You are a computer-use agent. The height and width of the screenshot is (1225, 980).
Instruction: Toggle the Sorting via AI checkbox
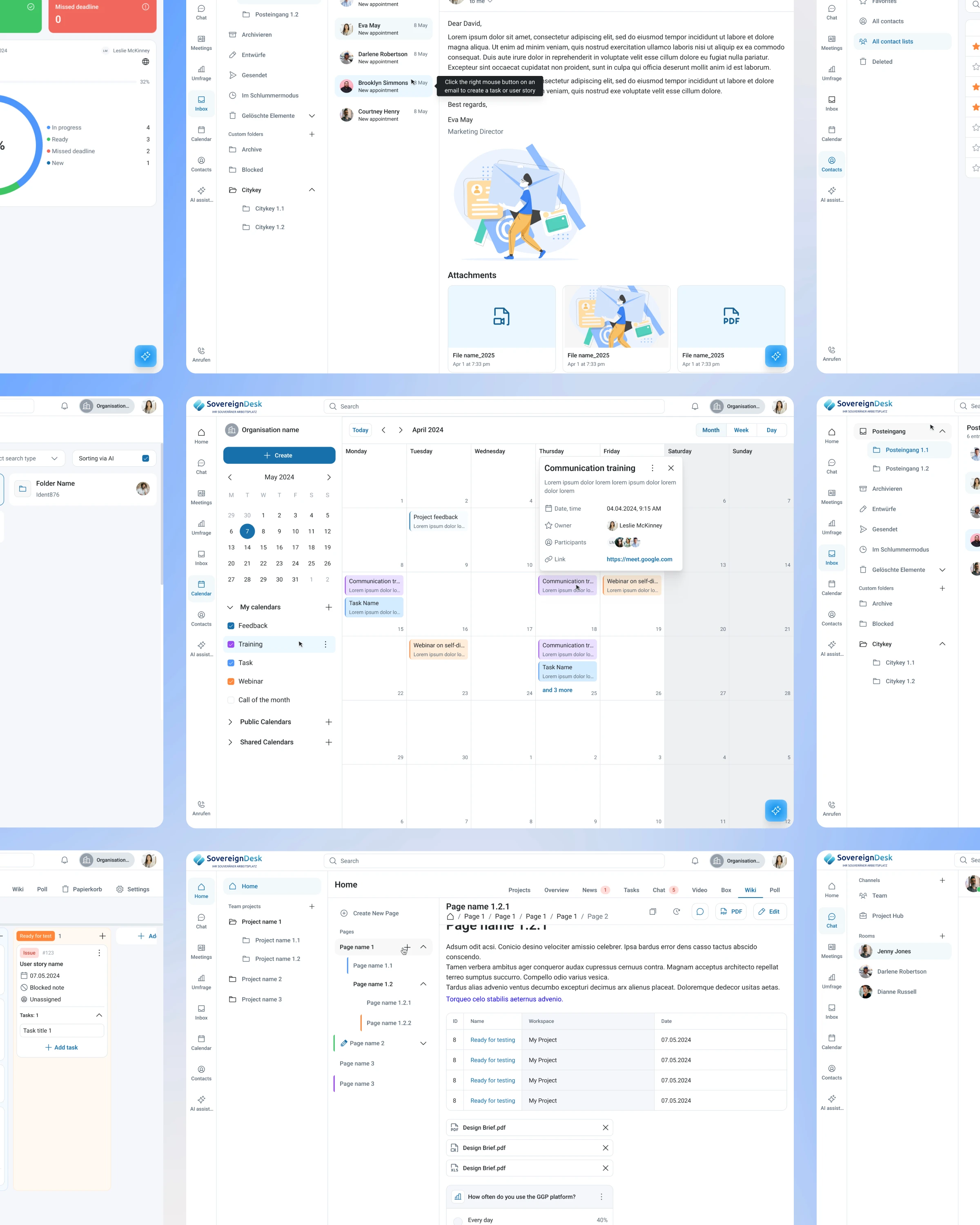[145, 459]
